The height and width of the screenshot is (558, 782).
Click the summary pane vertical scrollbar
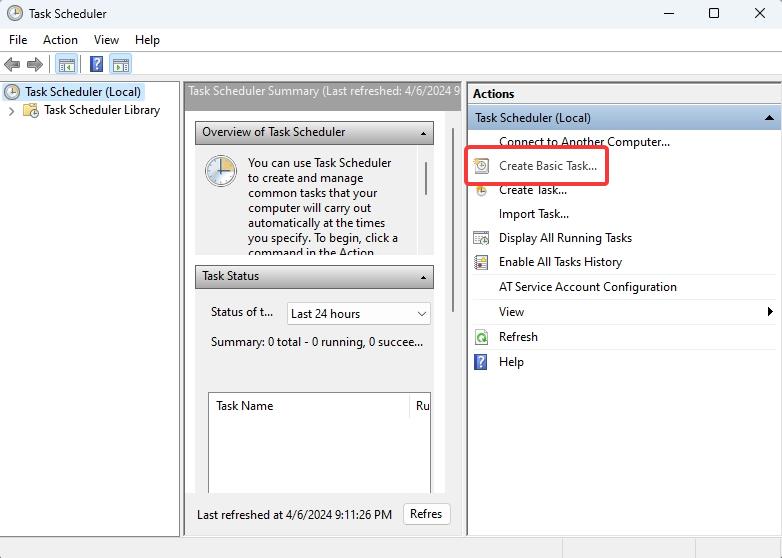pyautogui.click(x=453, y=219)
